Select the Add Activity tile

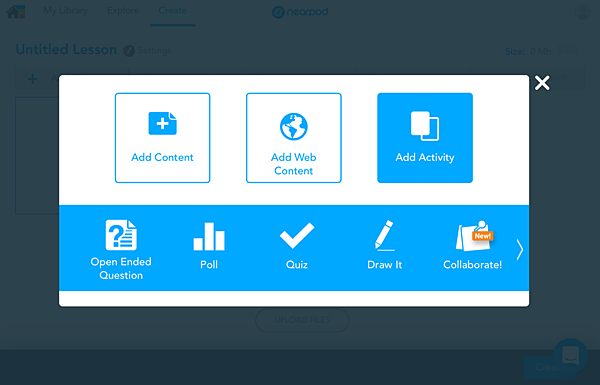[425, 138]
